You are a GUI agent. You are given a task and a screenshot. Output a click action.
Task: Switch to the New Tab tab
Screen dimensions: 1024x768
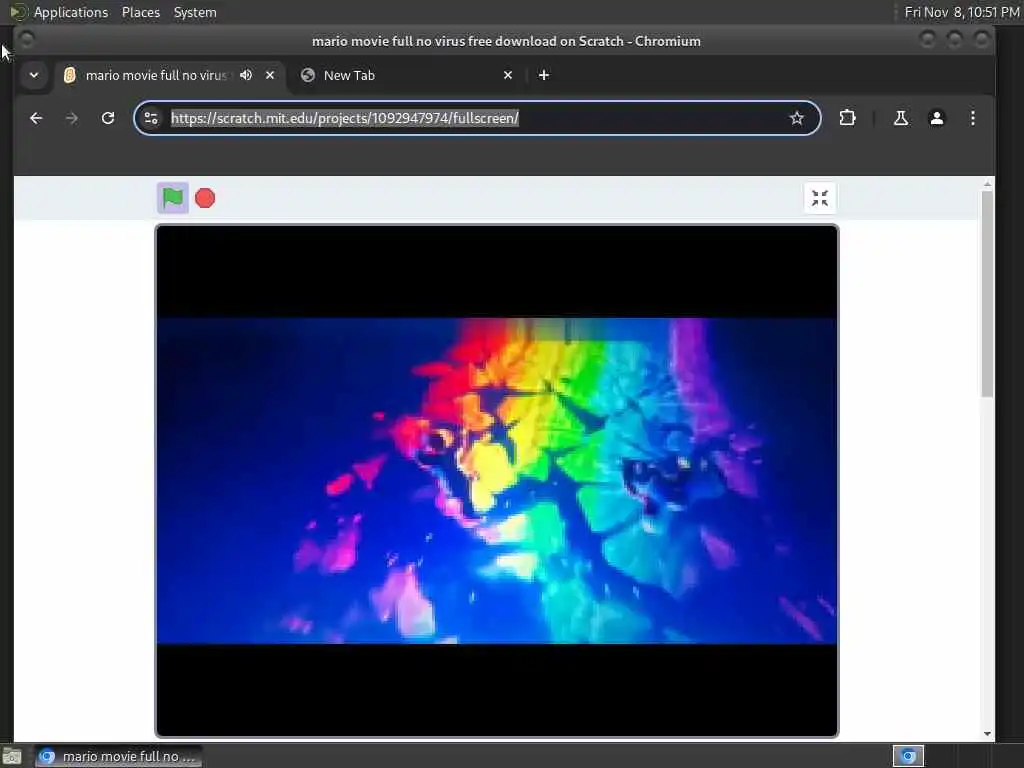(x=406, y=75)
